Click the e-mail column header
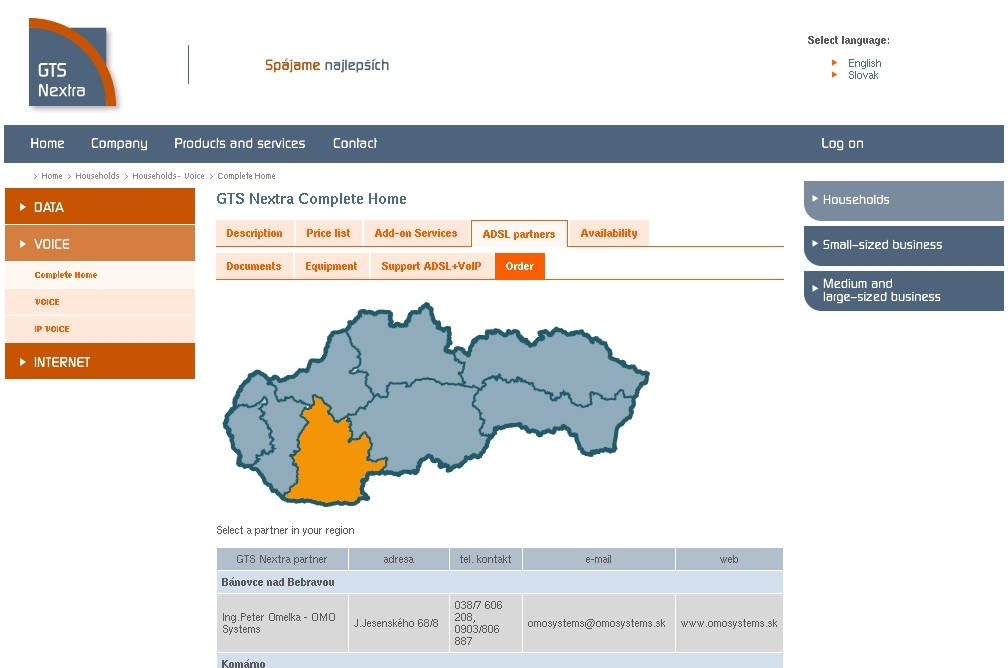This screenshot has width=1008, height=668. pyautogui.click(x=598, y=559)
